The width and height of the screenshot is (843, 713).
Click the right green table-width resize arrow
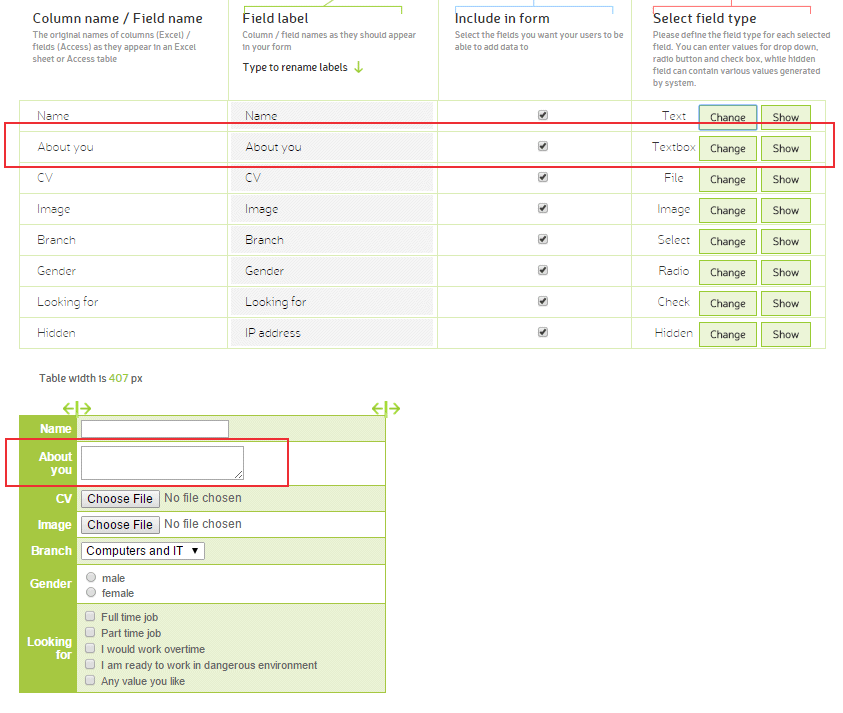(x=385, y=408)
